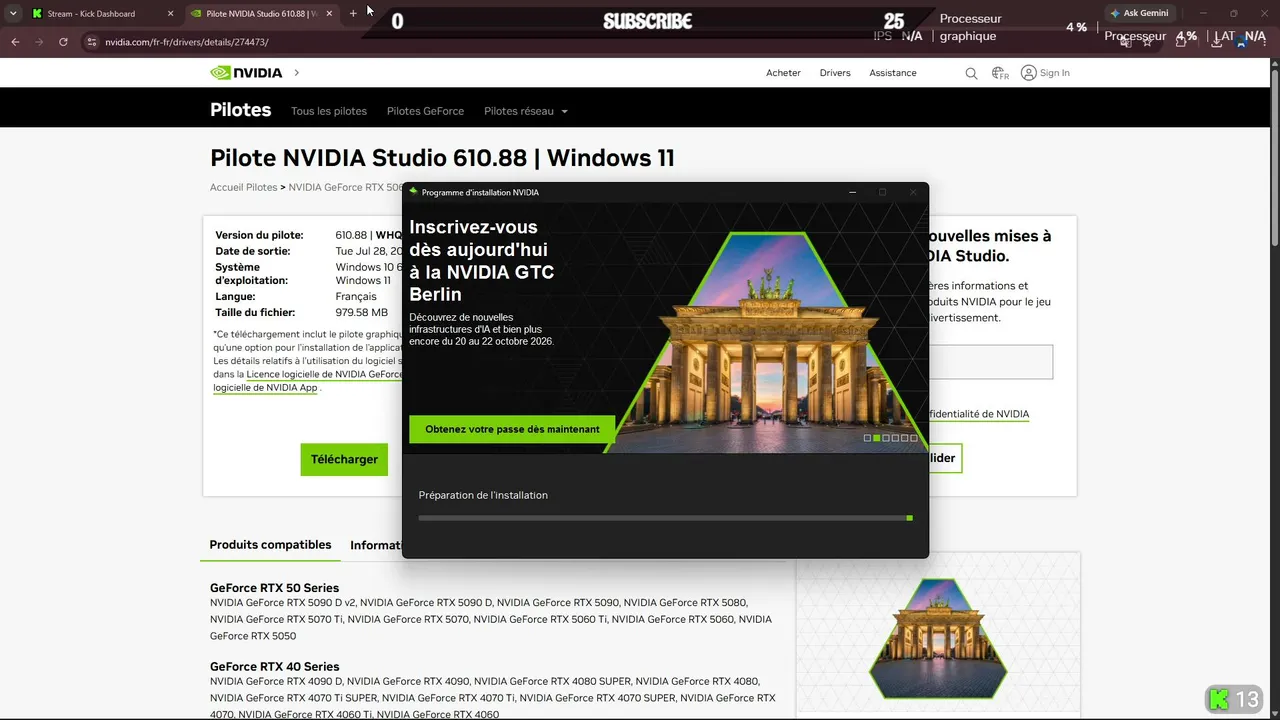Close the Stream - Kick Dashboard tab
Viewport: 1280px width, 720px height.
(170, 14)
